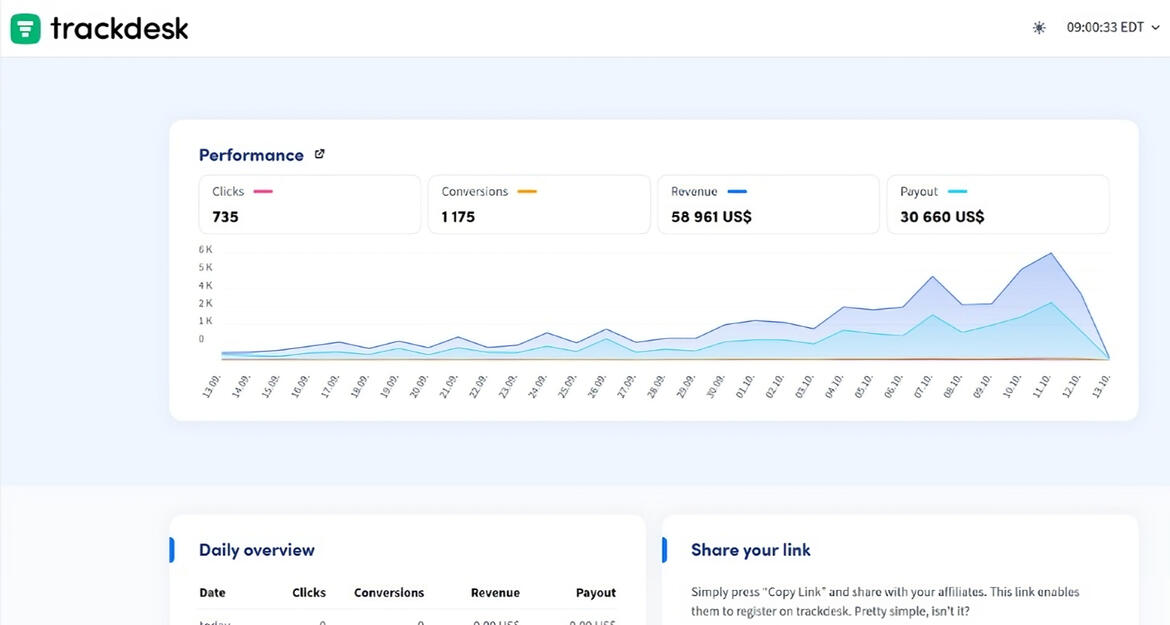Click the pink Clicks legend line
Viewport: 1170px width, 625px height.
(x=263, y=191)
